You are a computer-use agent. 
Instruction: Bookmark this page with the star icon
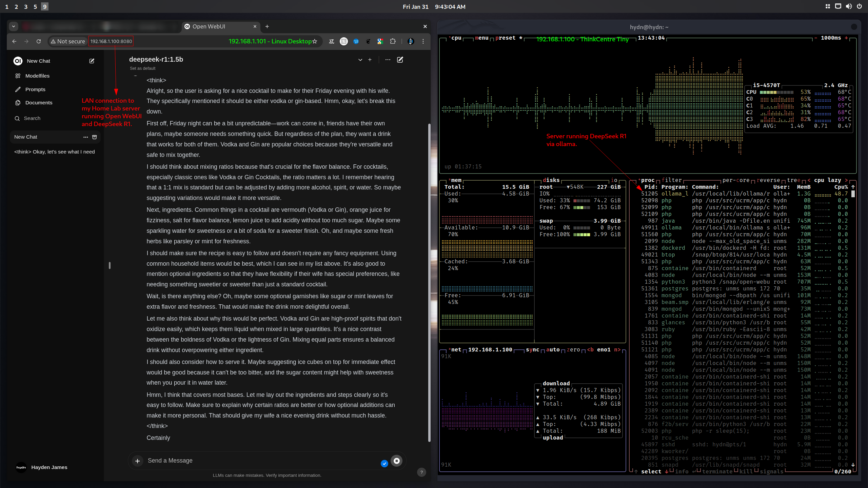tap(315, 41)
